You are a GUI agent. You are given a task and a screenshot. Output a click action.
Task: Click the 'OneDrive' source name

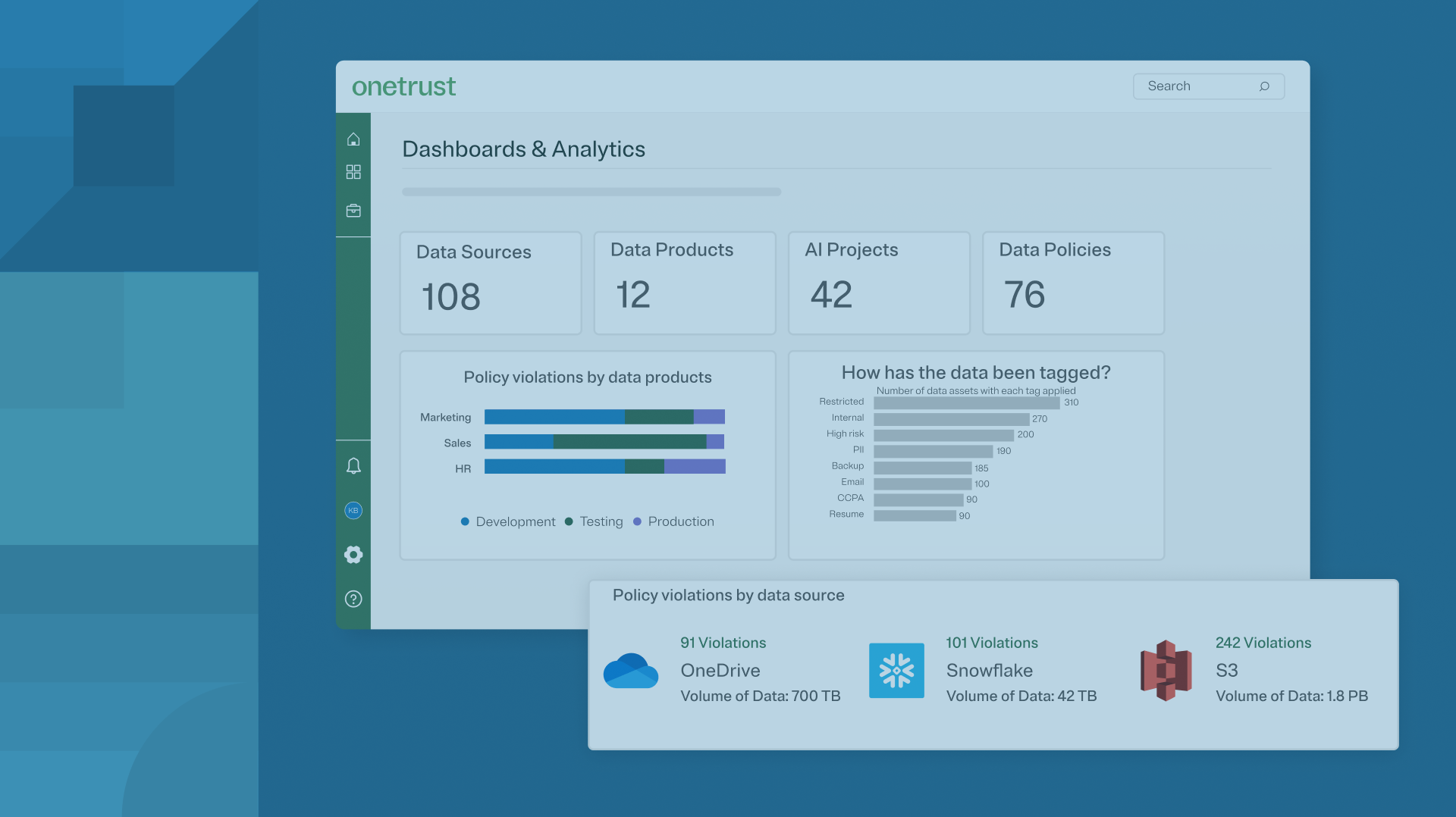[x=720, y=671]
